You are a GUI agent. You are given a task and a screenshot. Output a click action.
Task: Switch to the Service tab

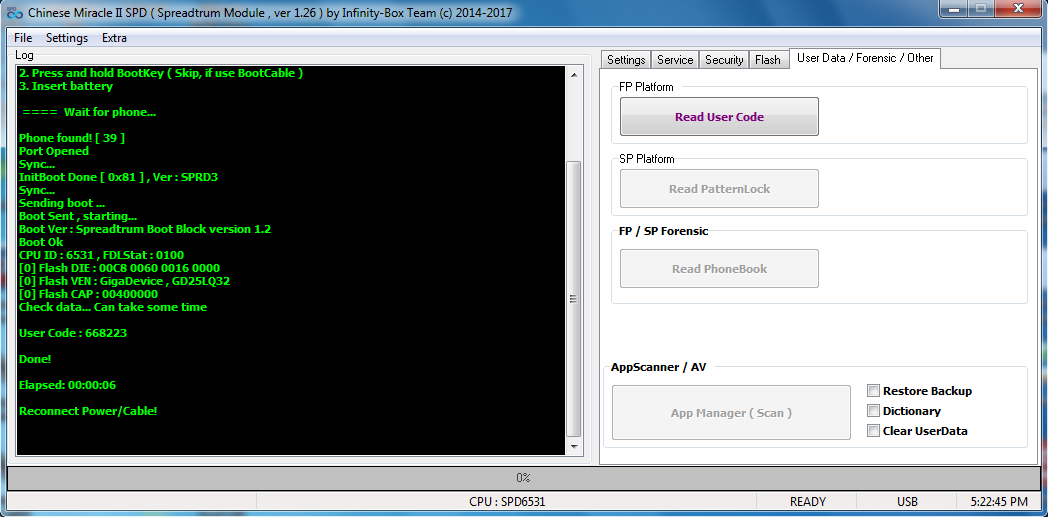click(675, 60)
